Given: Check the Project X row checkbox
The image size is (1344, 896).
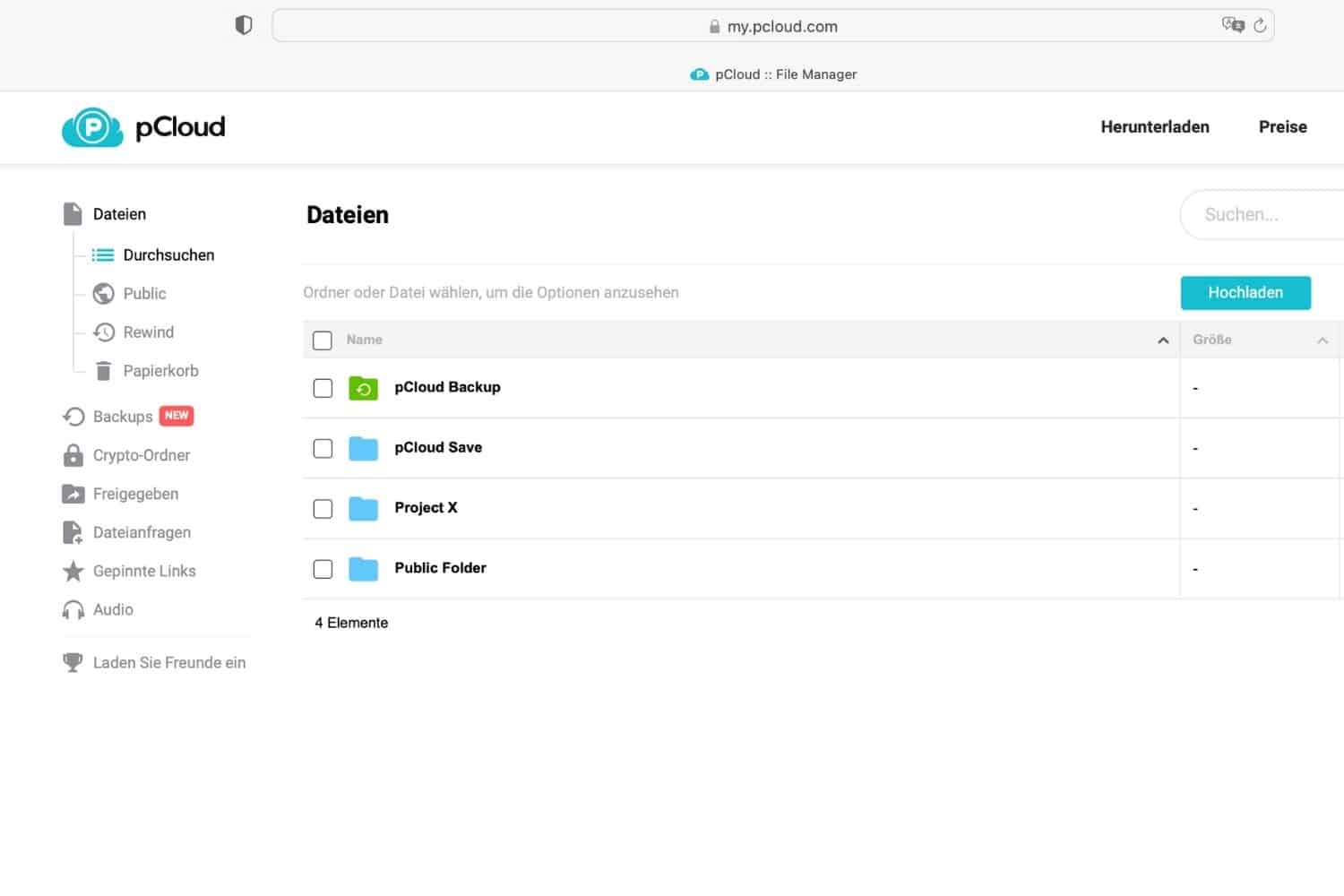Looking at the screenshot, I should 323,509.
